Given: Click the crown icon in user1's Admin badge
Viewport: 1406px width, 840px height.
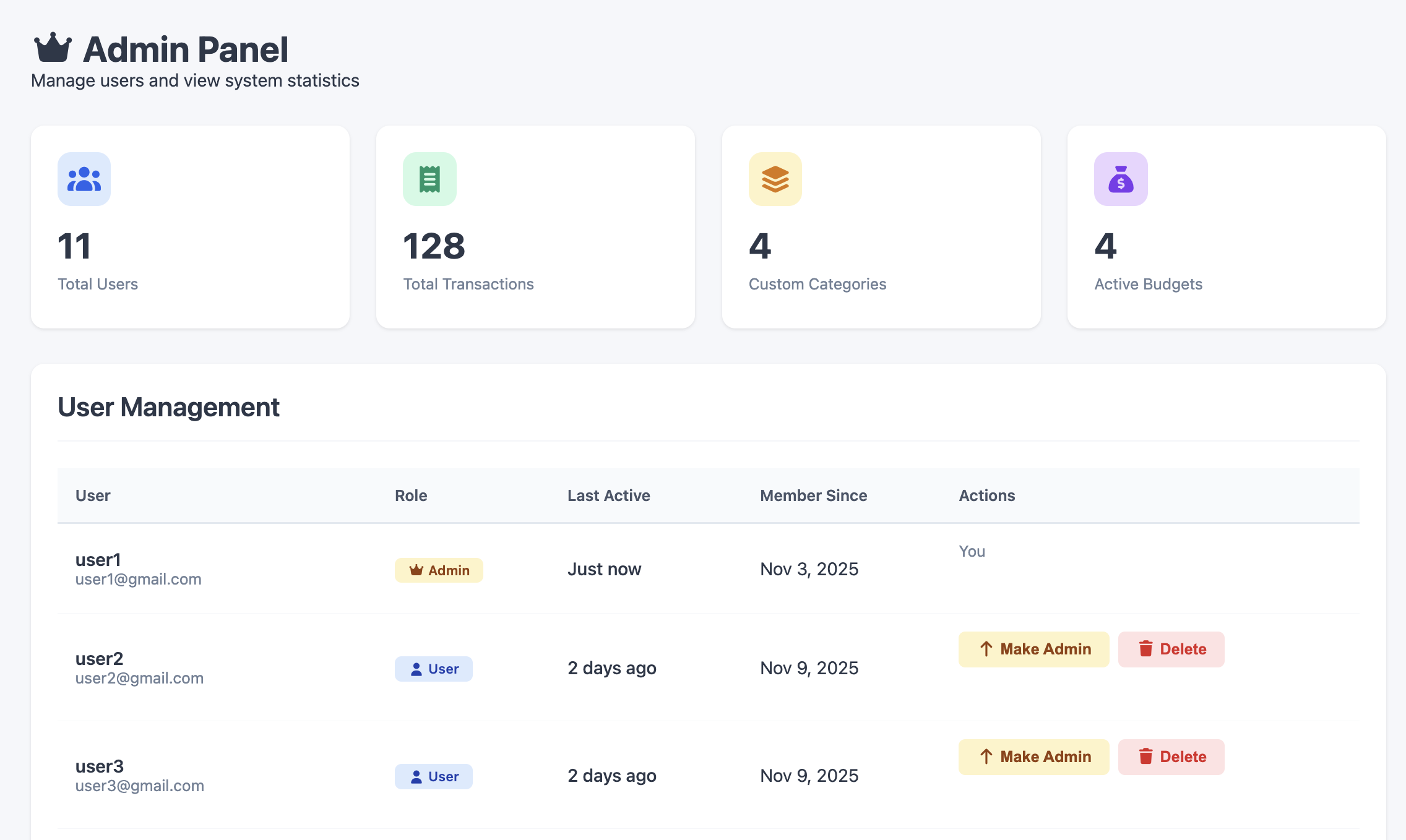Looking at the screenshot, I should pos(416,570).
